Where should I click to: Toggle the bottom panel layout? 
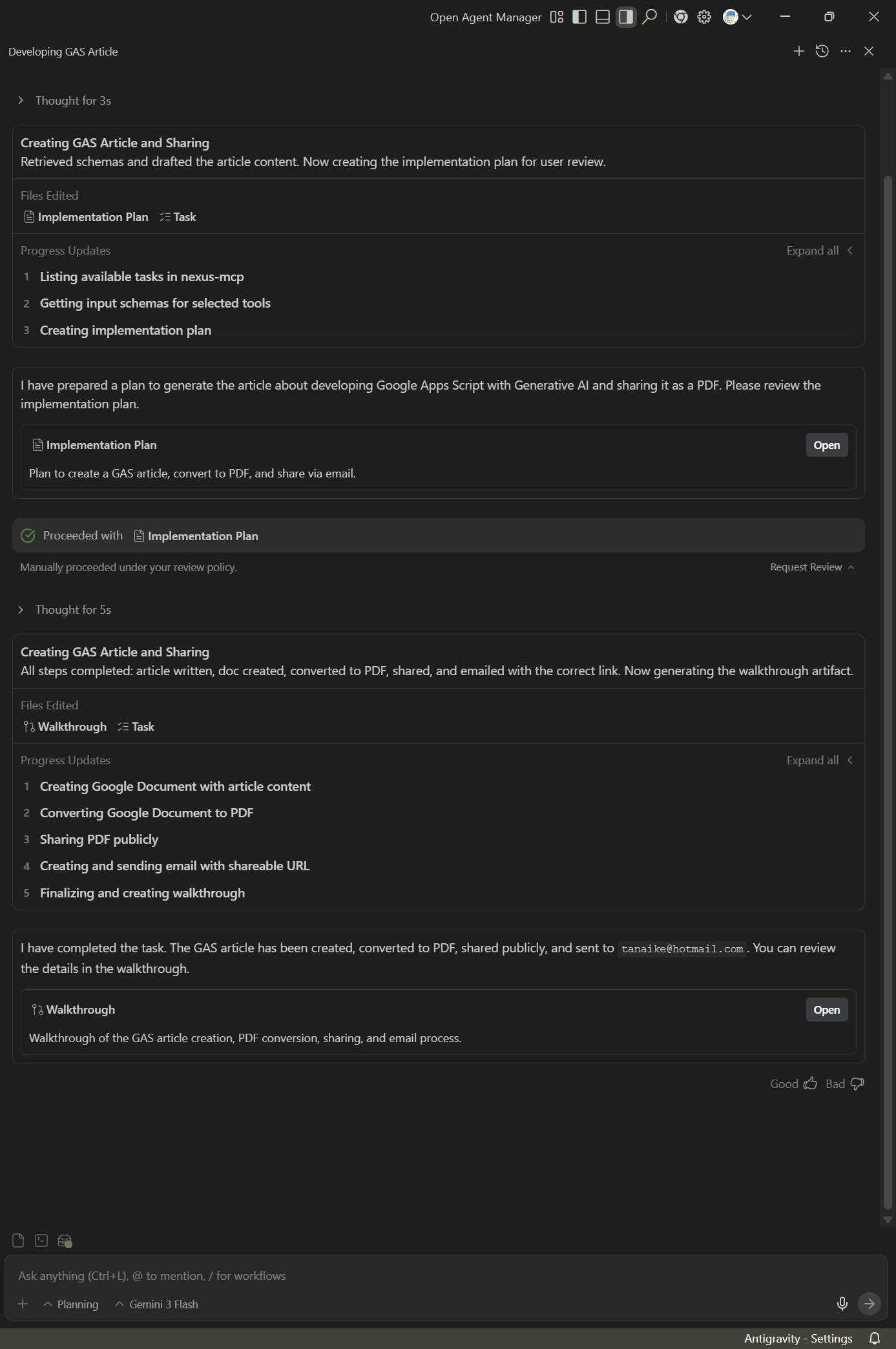point(603,17)
